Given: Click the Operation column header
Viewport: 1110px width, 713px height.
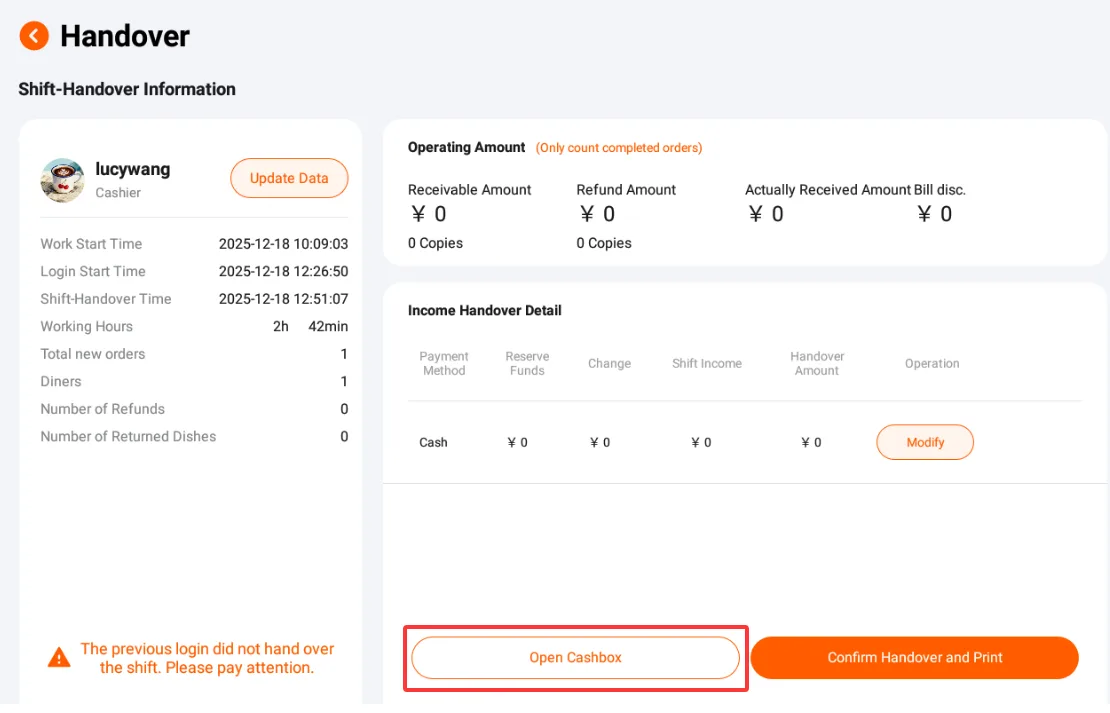Looking at the screenshot, I should [x=932, y=363].
